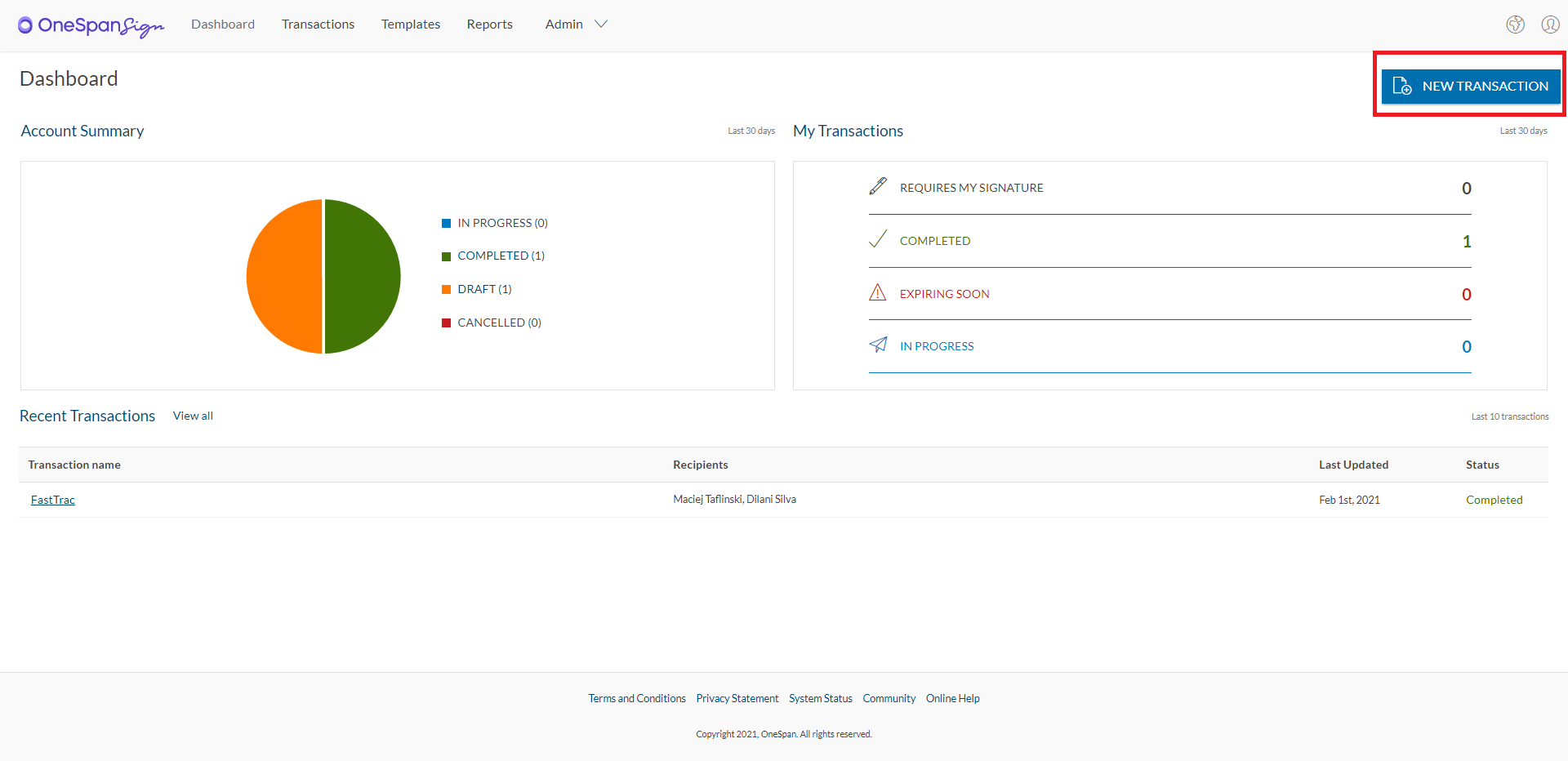1568x761 pixels.
Task: Click the blue In Progress legend swatch
Action: (x=447, y=223)
